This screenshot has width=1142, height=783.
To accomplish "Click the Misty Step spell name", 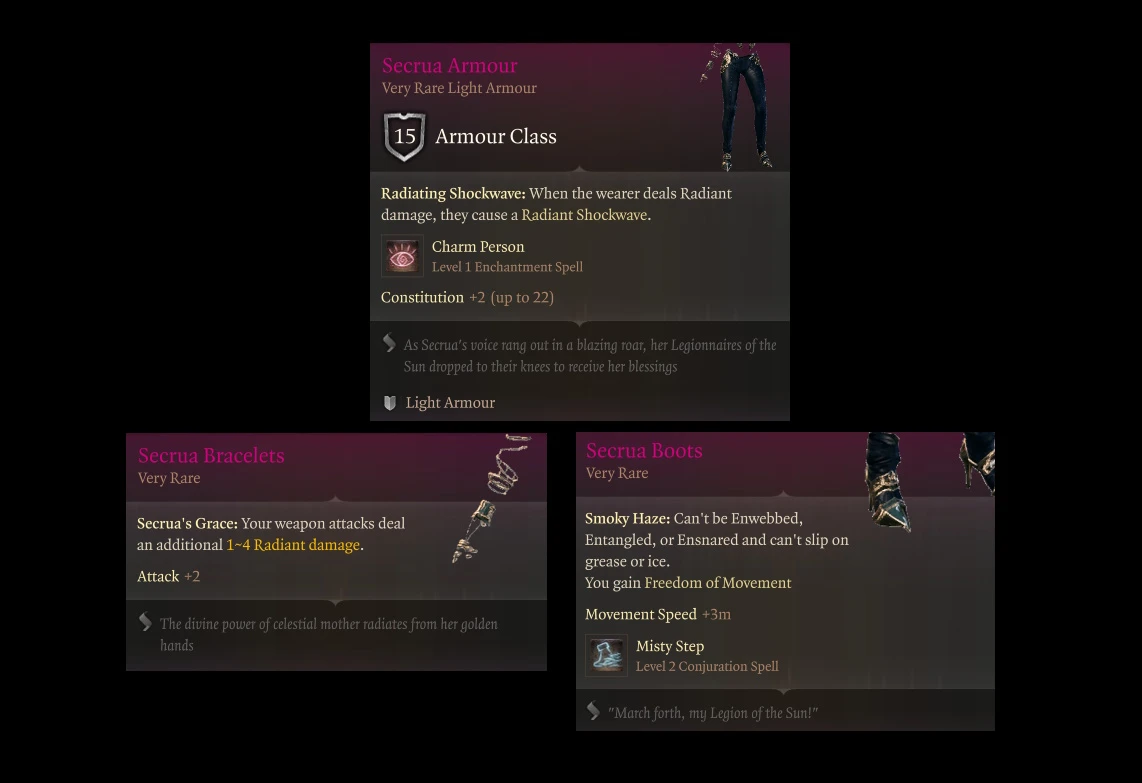I will 670,646.
